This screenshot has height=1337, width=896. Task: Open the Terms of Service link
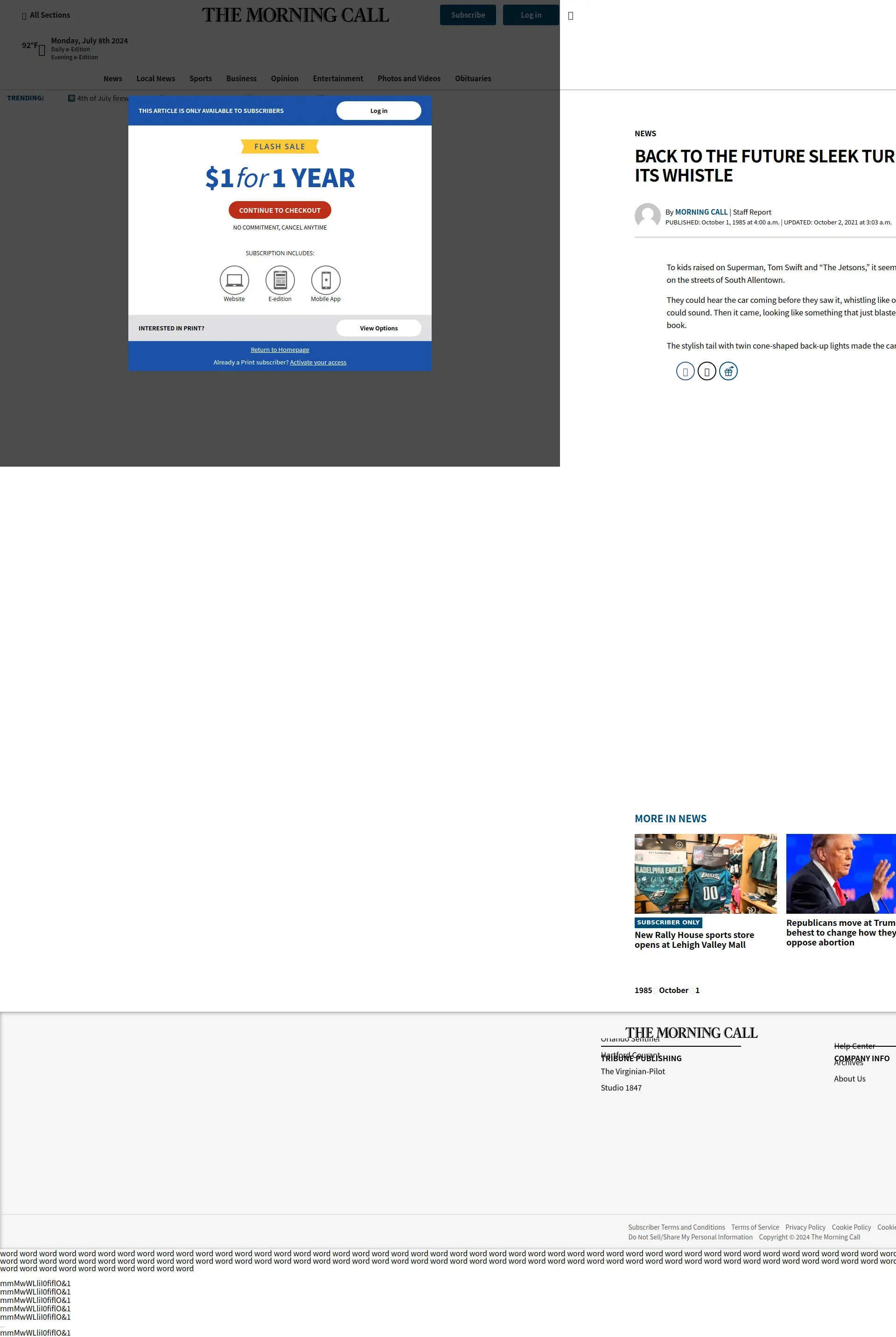[755, 1227]
